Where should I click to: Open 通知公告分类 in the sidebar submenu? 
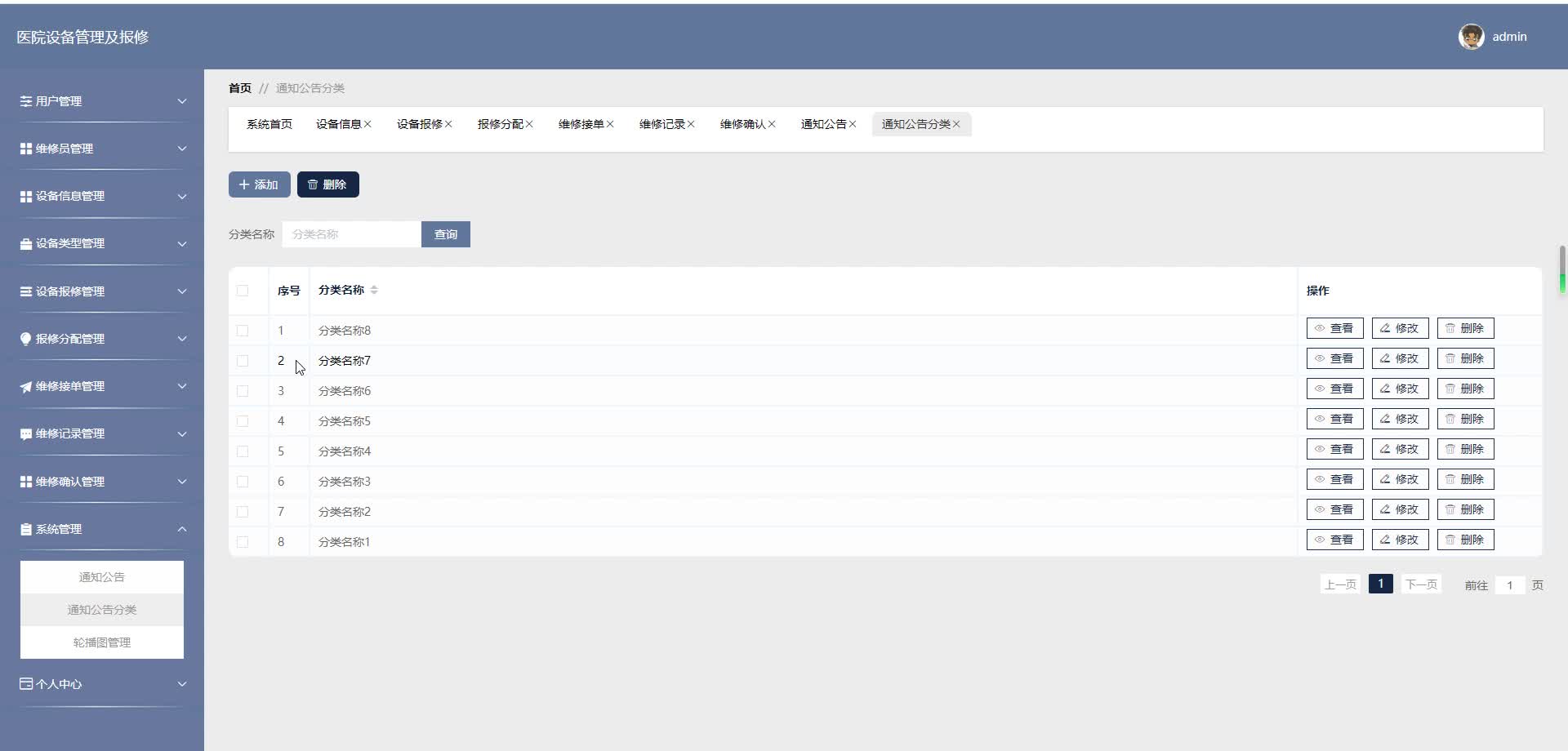102,610
